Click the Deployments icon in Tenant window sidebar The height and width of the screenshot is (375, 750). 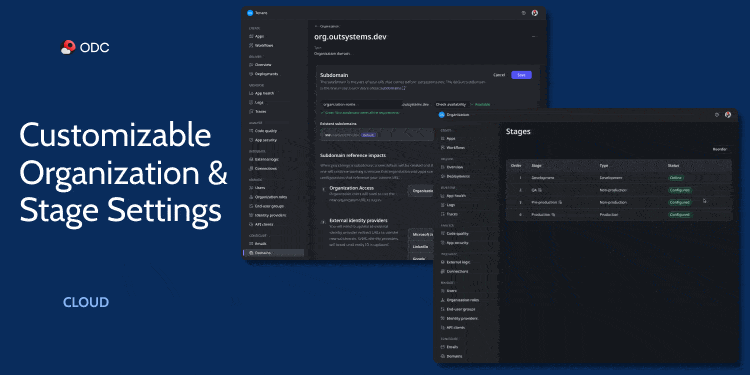click(251, 74)
